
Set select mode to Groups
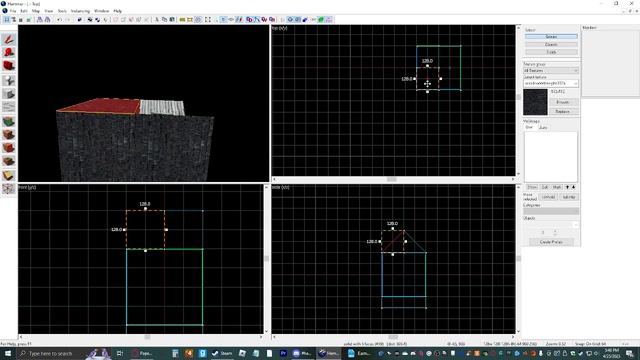[551, 37]
